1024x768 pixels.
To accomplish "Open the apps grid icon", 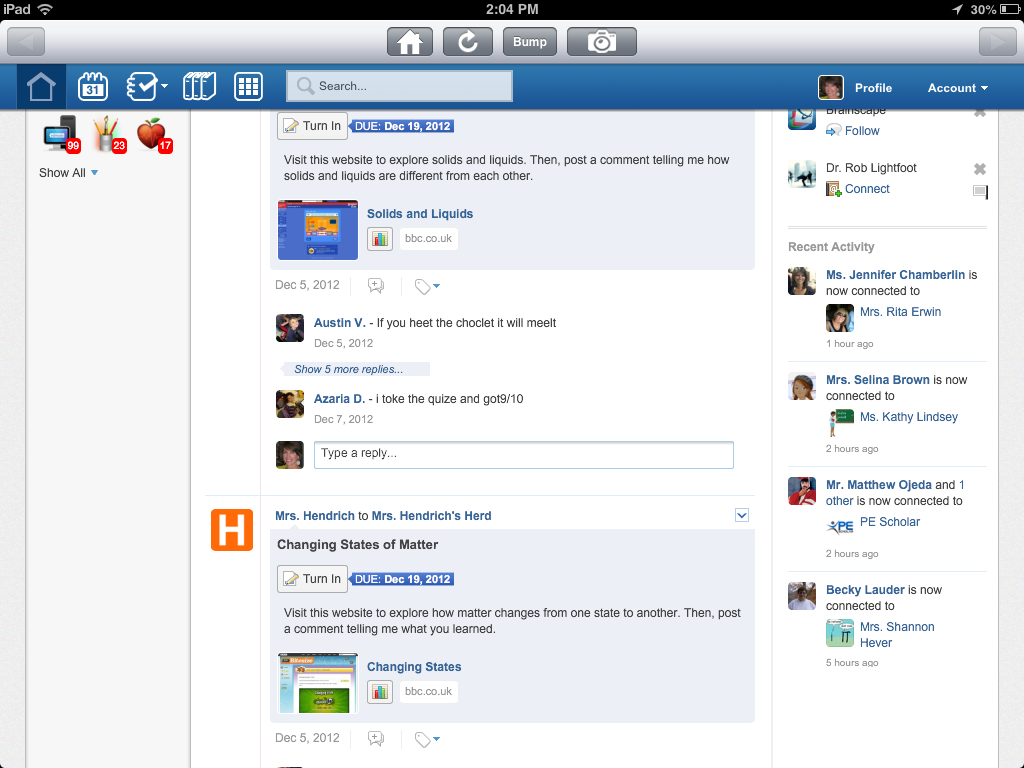I will 248,87.
